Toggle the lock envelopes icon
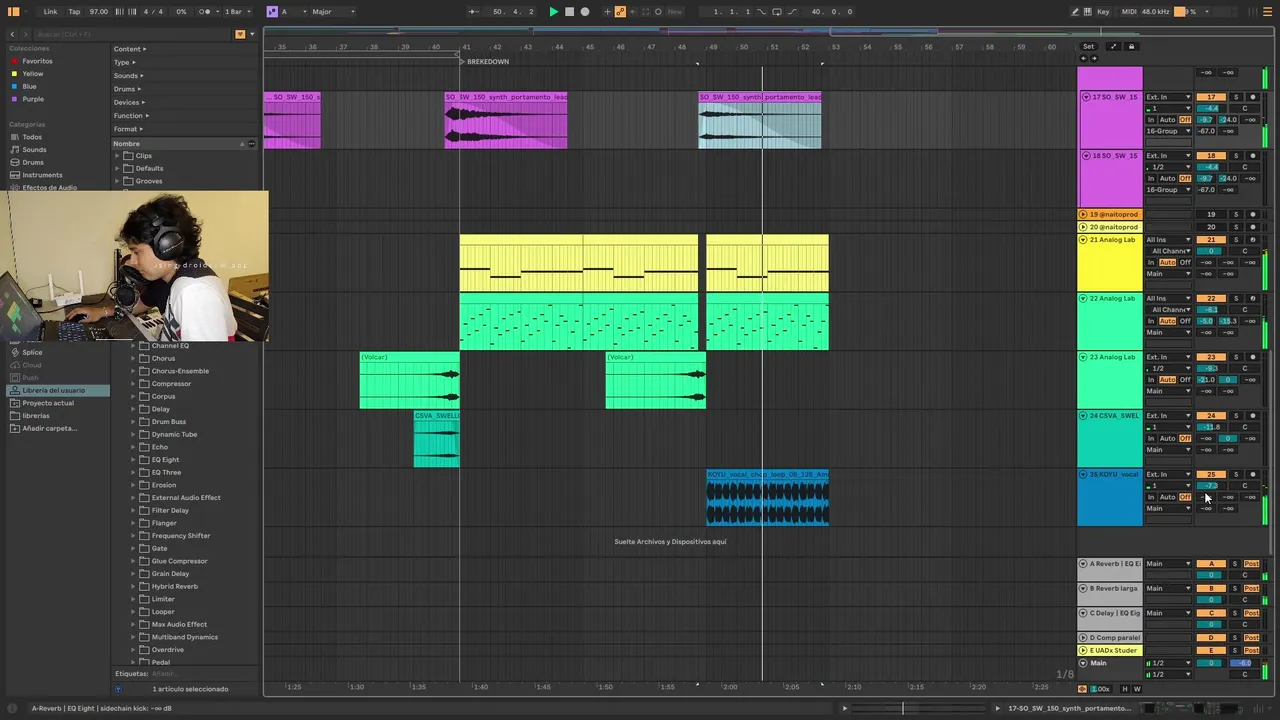The width and height of the screenshot is (1280, 720). click(1131, 47)
